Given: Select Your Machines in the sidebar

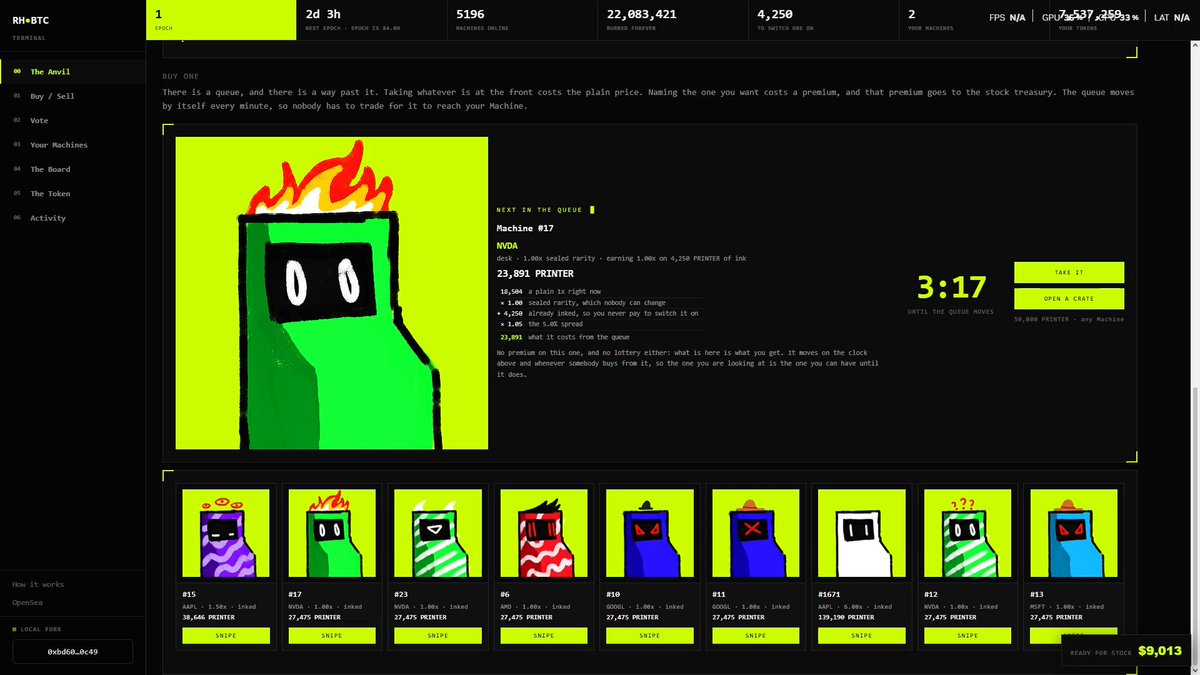Looking at the screenshot, I should 72,145.
